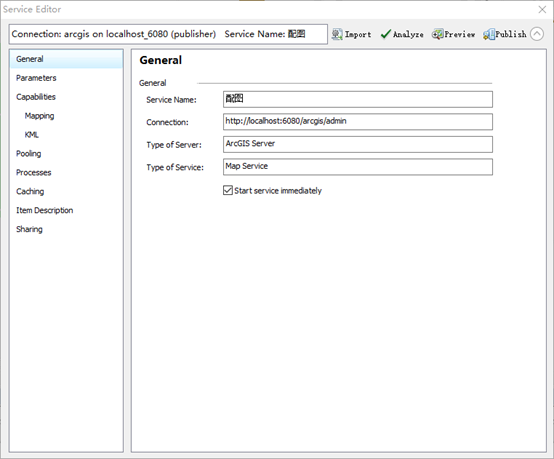Click the Import icon in toolbar
This screenshot has width=554, height=459.
tap(337, 34)
